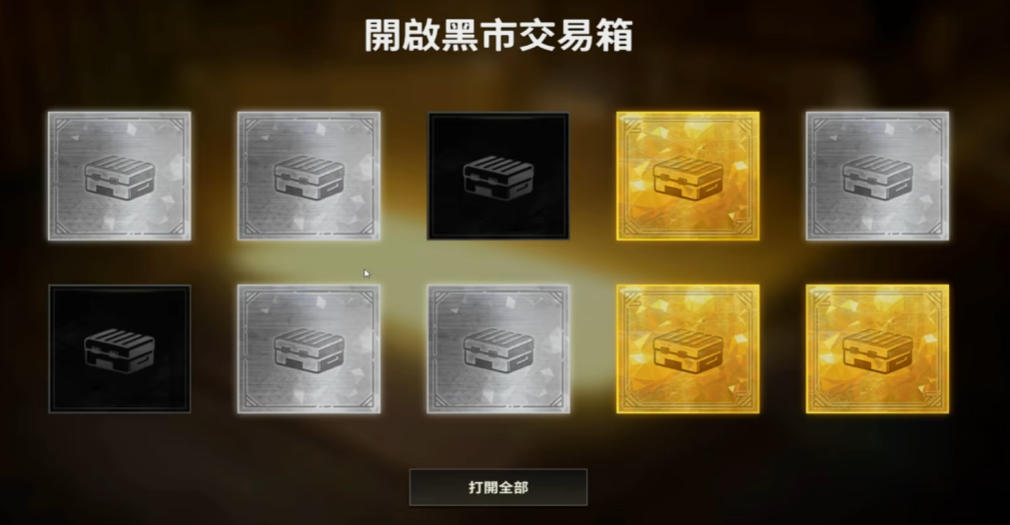Screen dimensions: 1010x525
Task: Click the 開啟黑市交易箱 title heading
Action: pos(498,35)
